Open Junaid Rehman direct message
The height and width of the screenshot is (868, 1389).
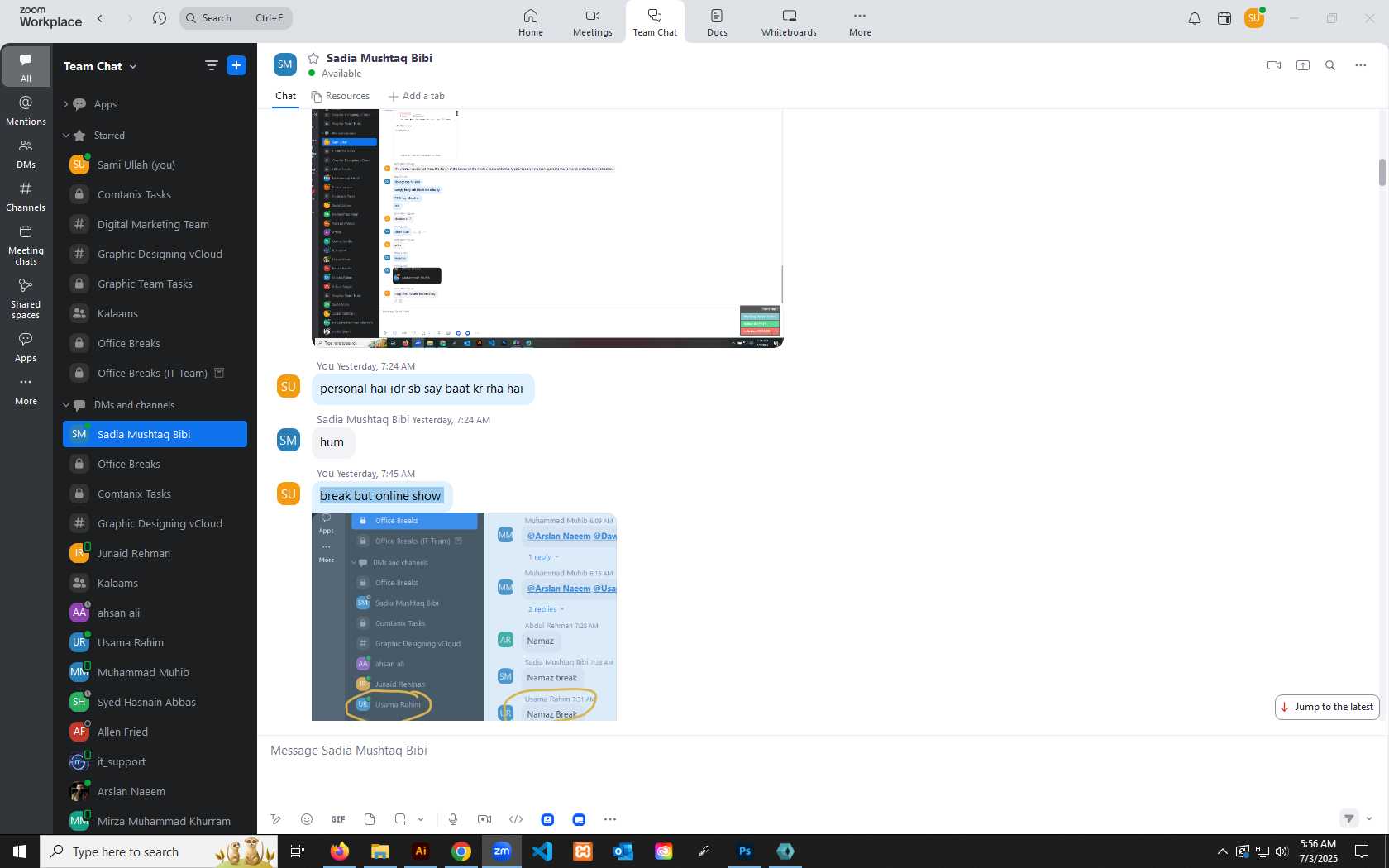[x=155, y=553]
